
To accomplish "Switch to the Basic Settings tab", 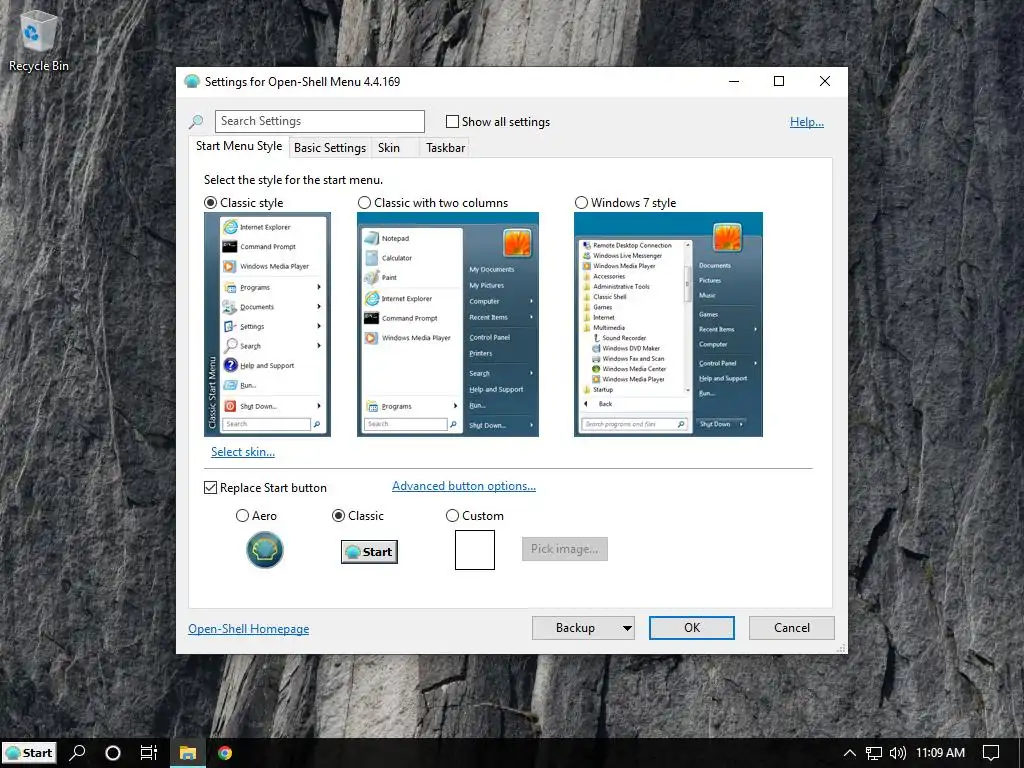I will pyautogui.click(x=330, y=148).
